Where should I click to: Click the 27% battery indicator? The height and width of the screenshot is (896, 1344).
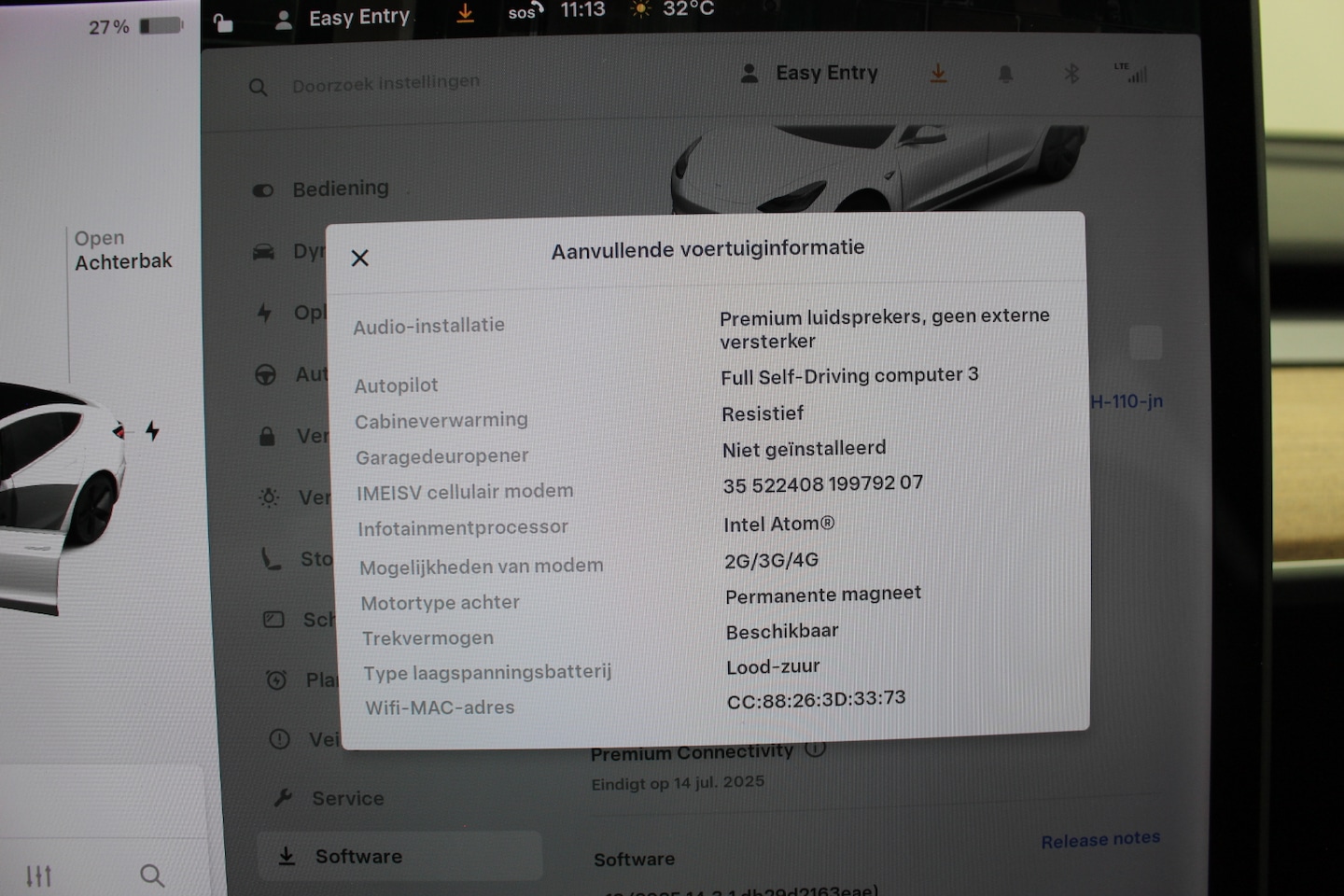pos(135,26)
